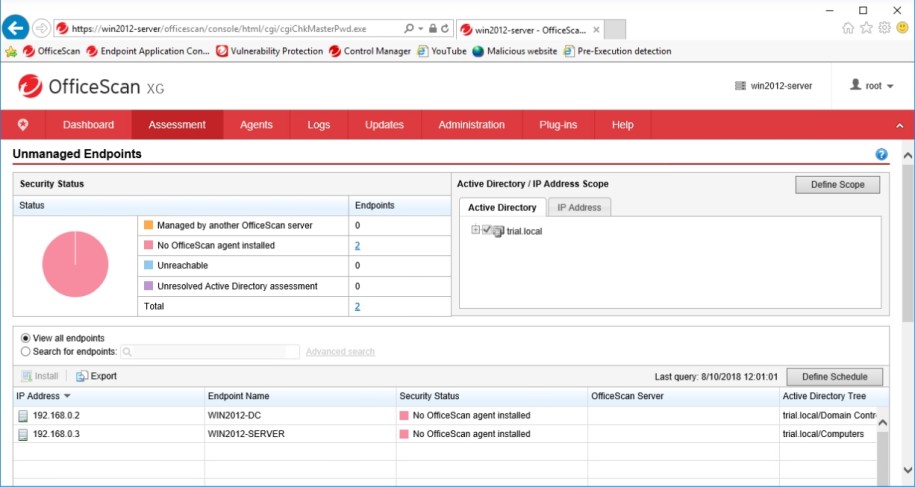Click the Define Schedule button
The width and height of the screenshot is (915, 487).
pos(834,377)
